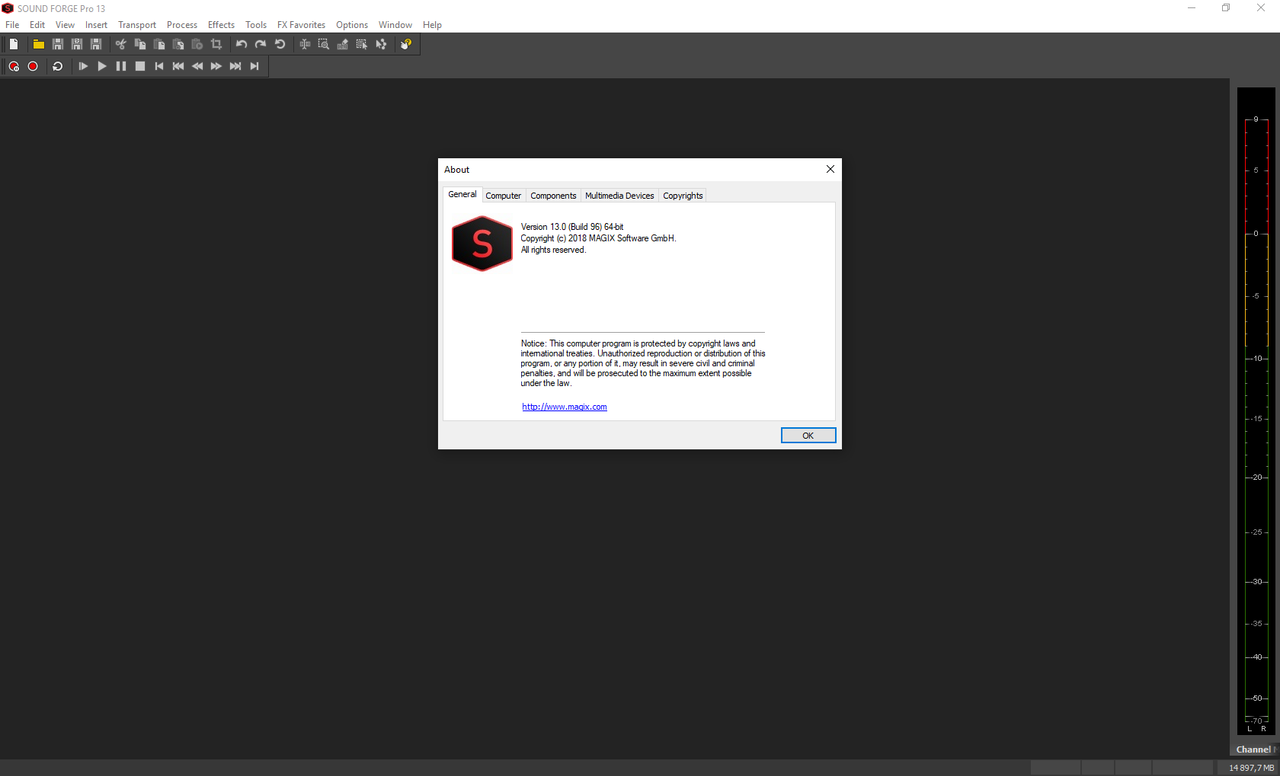This screenshot has width=1280, height=776.
Task: Click OK in the About dialog
Action: (808, 435)
